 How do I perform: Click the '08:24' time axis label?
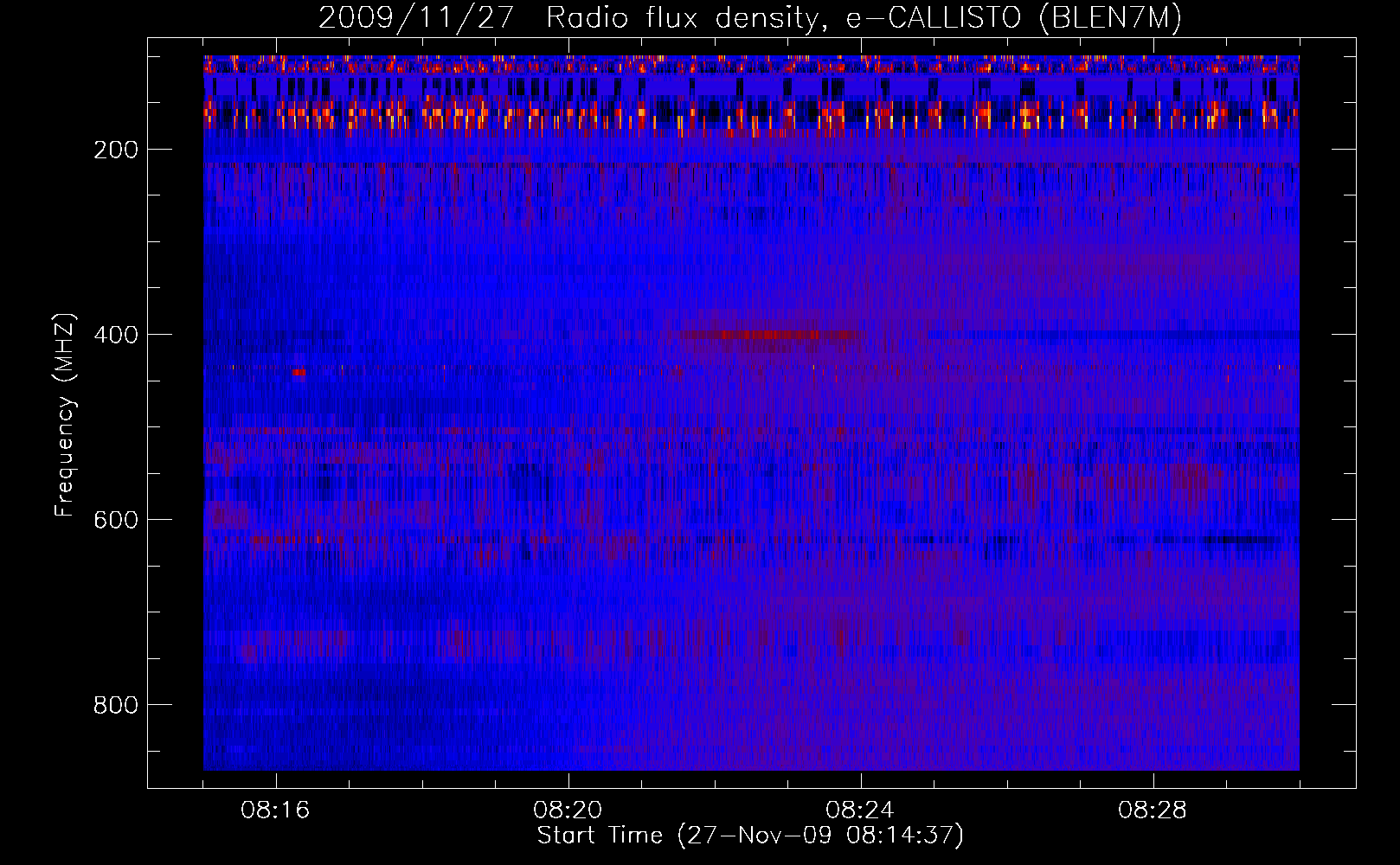[860, 811]
